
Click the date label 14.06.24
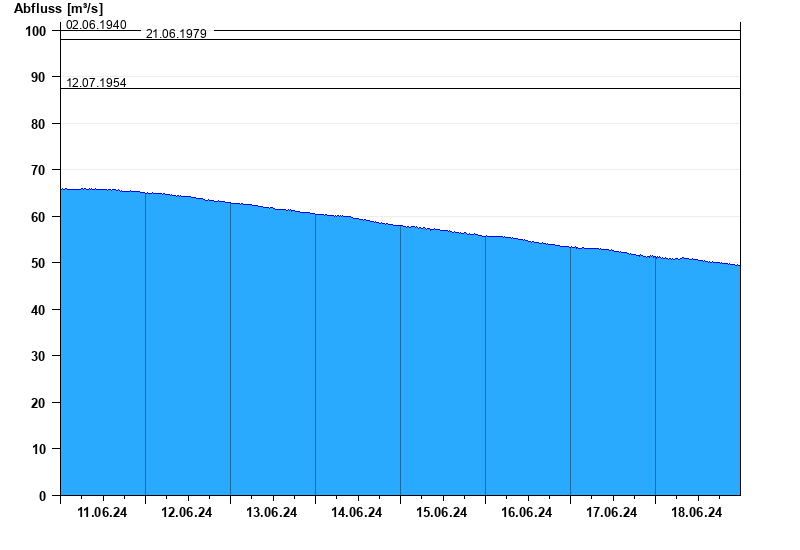(x=357, y=512)
